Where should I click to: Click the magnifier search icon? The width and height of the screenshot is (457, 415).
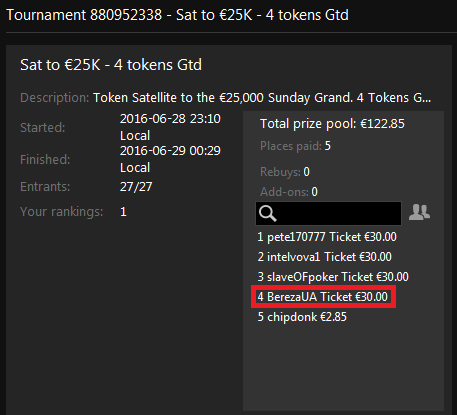point(268,213)
